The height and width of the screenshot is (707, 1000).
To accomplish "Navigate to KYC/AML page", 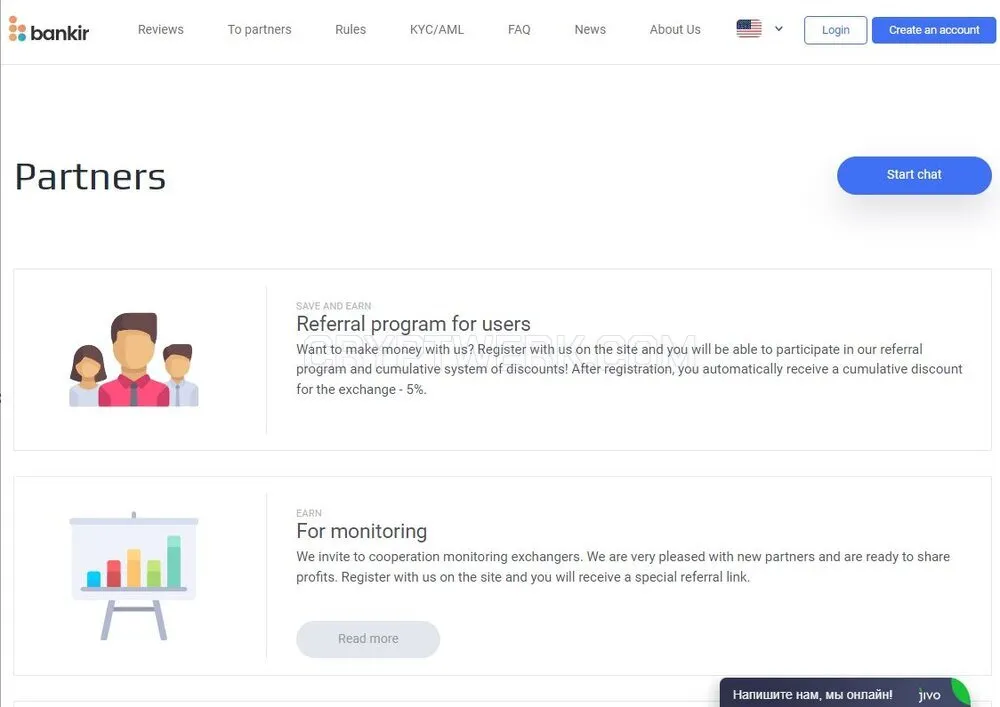I will [437, 29].
